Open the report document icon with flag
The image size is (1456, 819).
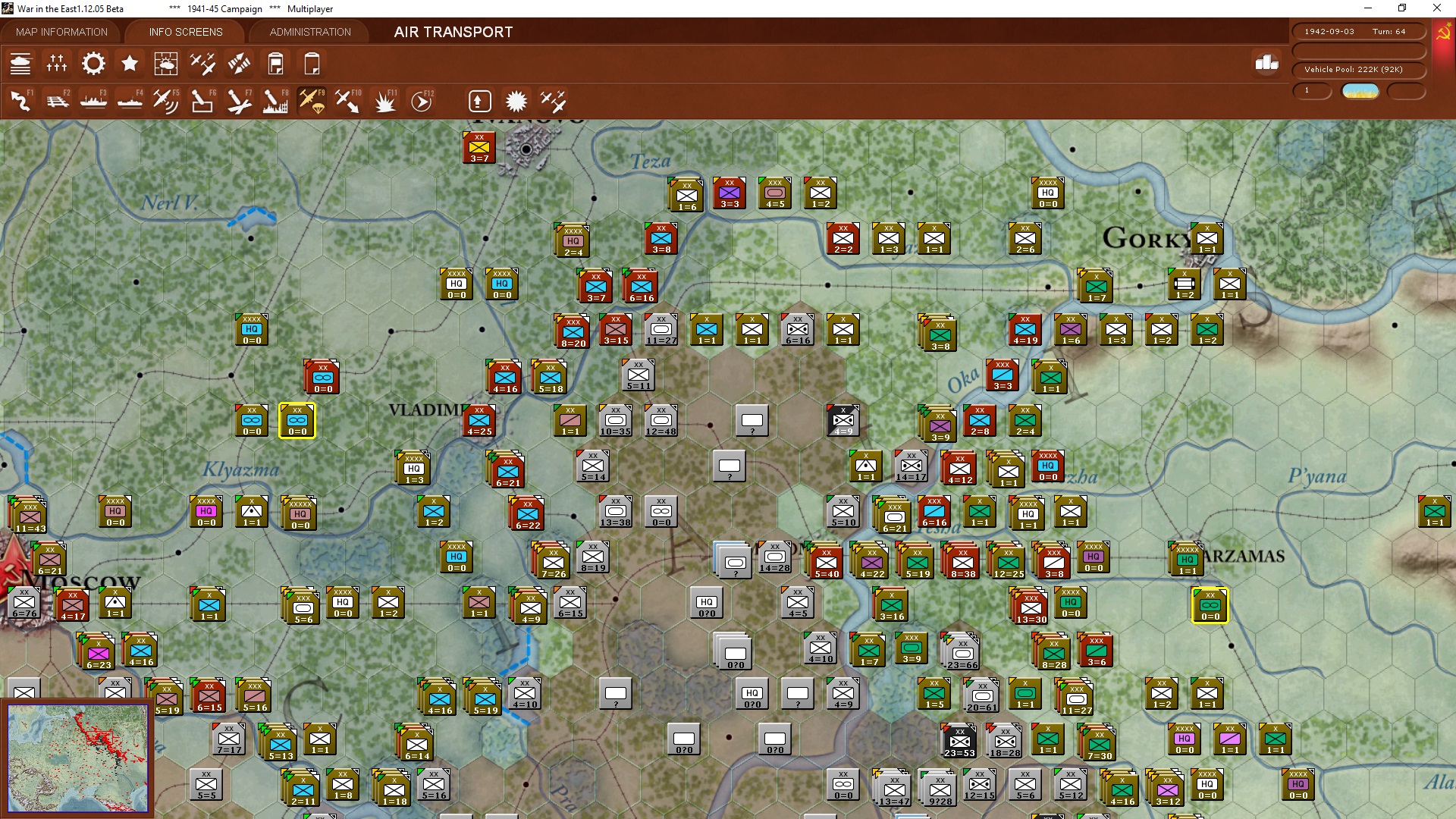coord(275,64)
